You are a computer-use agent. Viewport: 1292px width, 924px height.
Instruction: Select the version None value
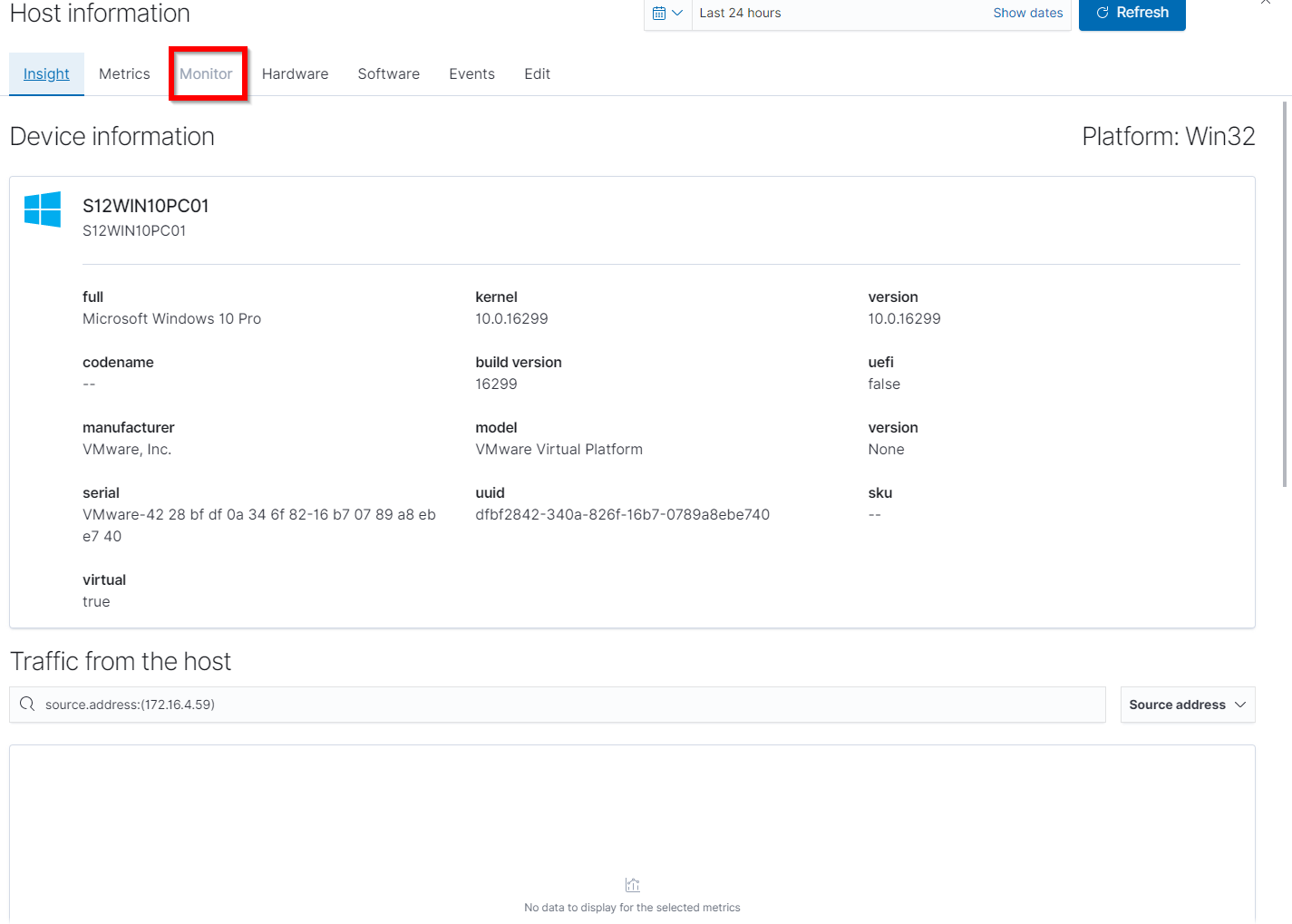[886, 450]
